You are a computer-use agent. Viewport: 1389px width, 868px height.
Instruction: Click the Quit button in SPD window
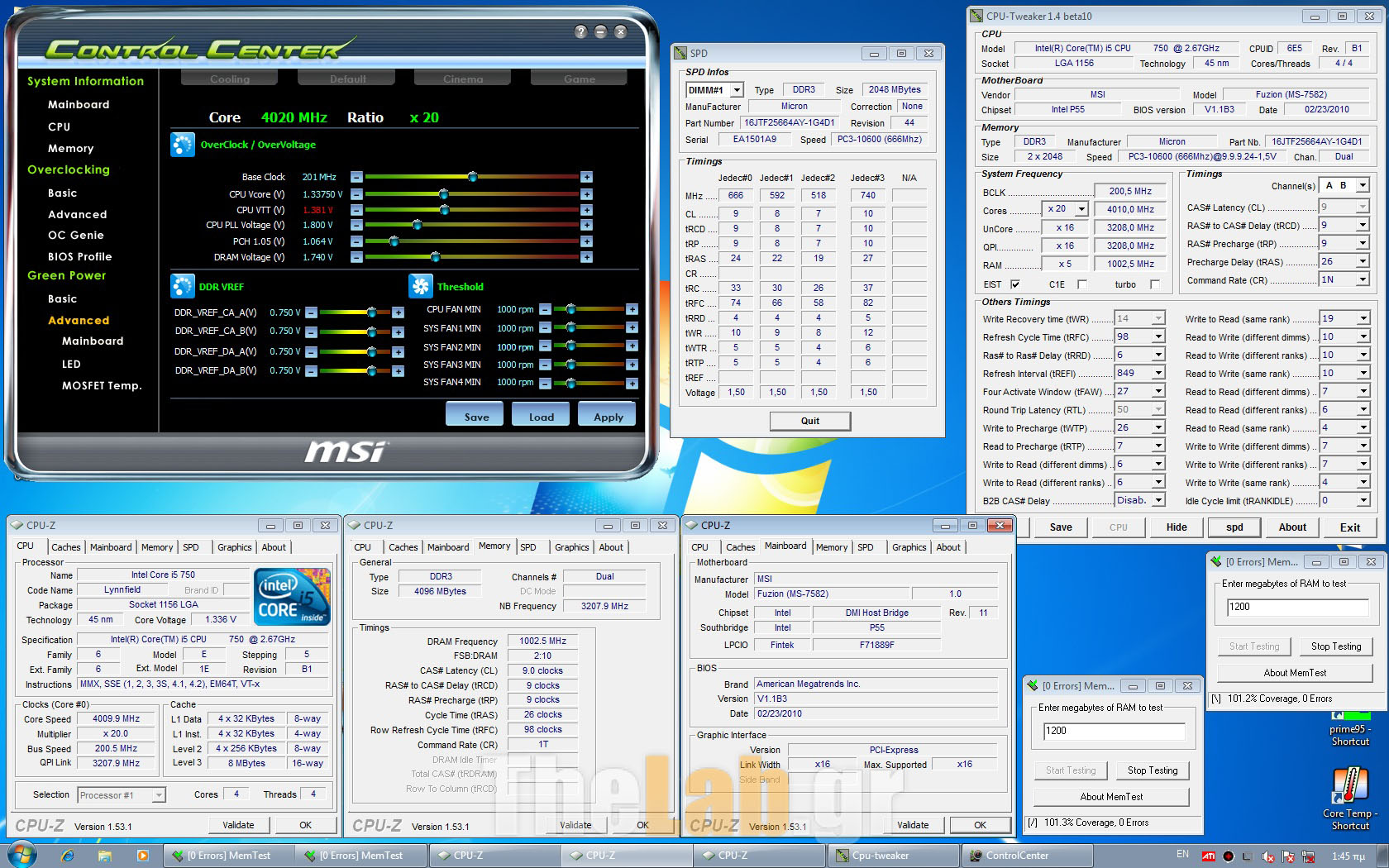point(810,421)
